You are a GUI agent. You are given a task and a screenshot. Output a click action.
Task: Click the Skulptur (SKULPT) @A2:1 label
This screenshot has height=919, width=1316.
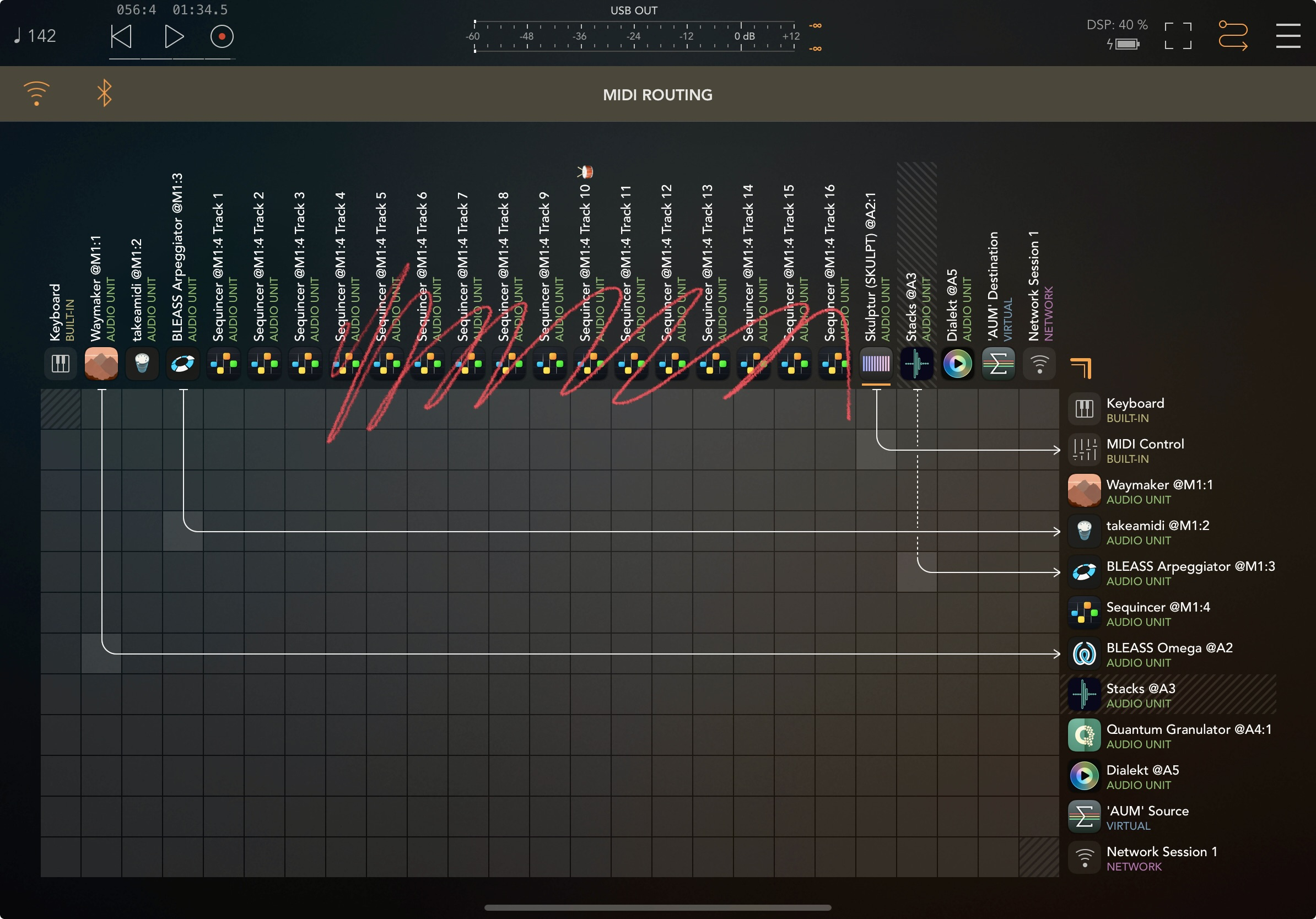[x=870, y=267]
